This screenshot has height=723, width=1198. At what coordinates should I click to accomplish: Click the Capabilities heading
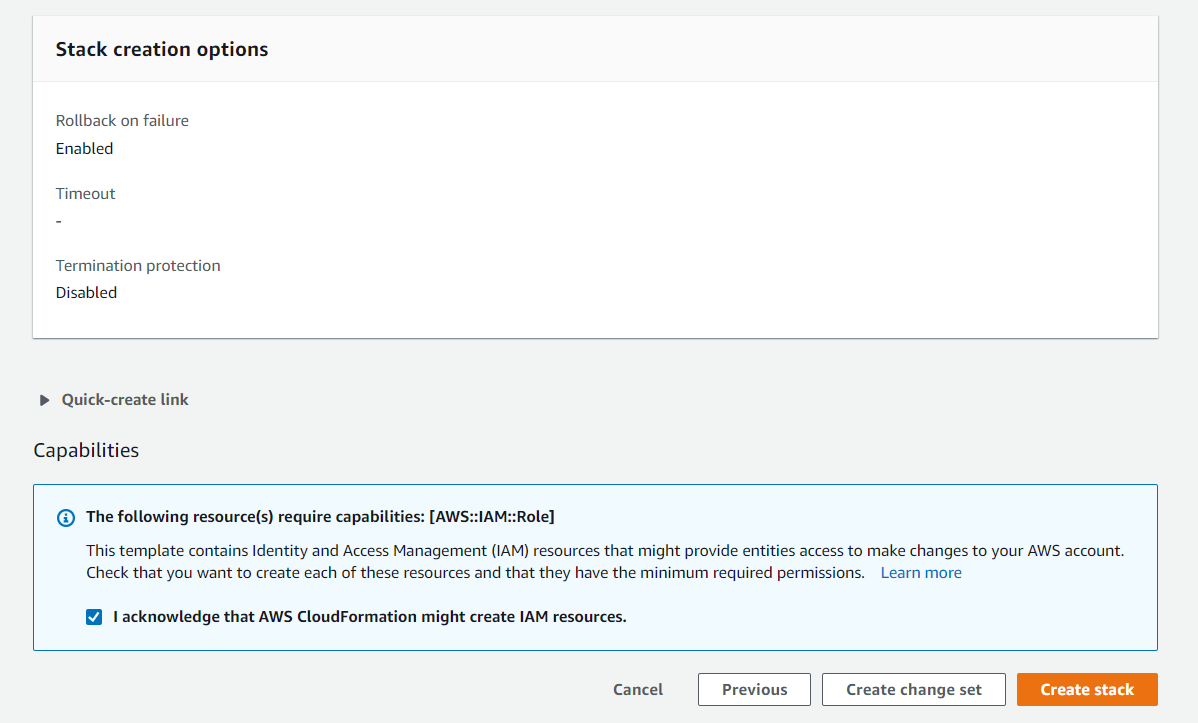point(86,450)
